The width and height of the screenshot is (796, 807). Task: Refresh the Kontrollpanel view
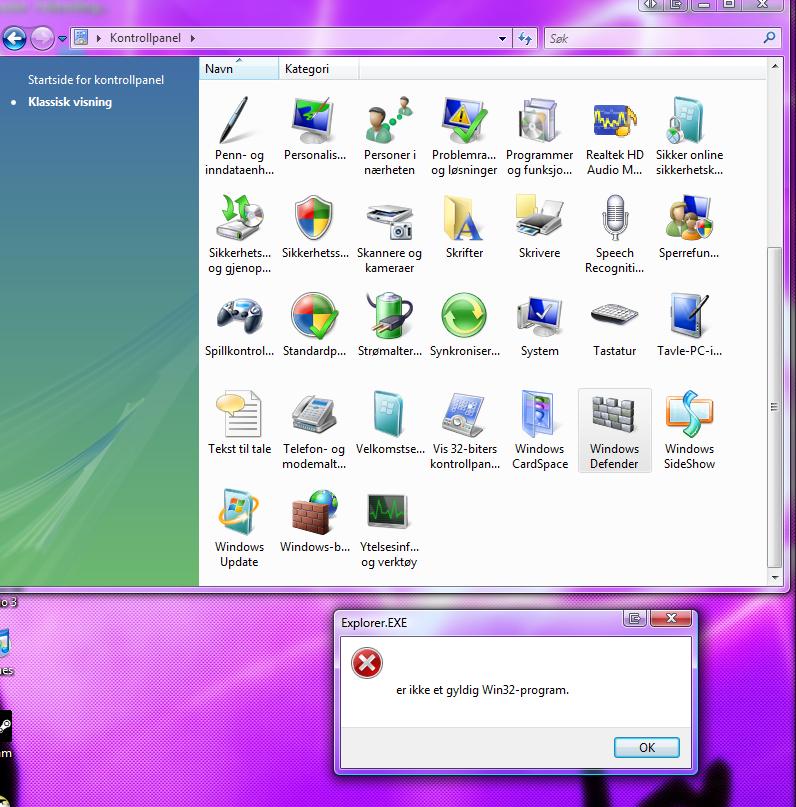point(525,38)
